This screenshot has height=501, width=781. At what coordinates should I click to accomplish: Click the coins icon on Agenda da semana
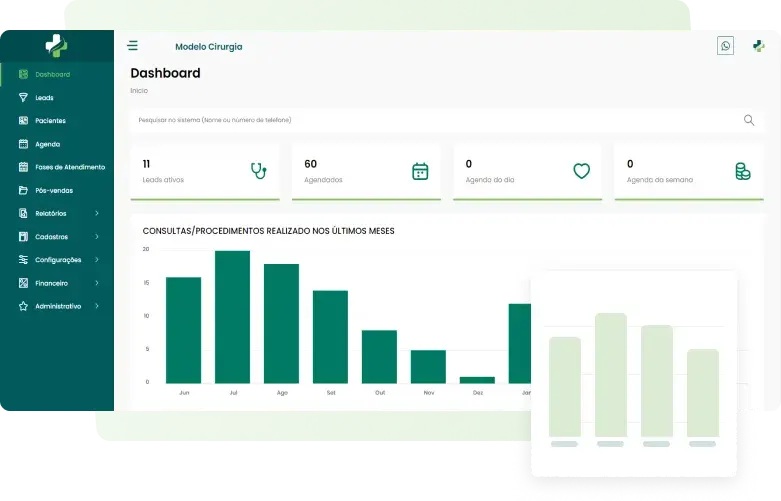[742, 171]
